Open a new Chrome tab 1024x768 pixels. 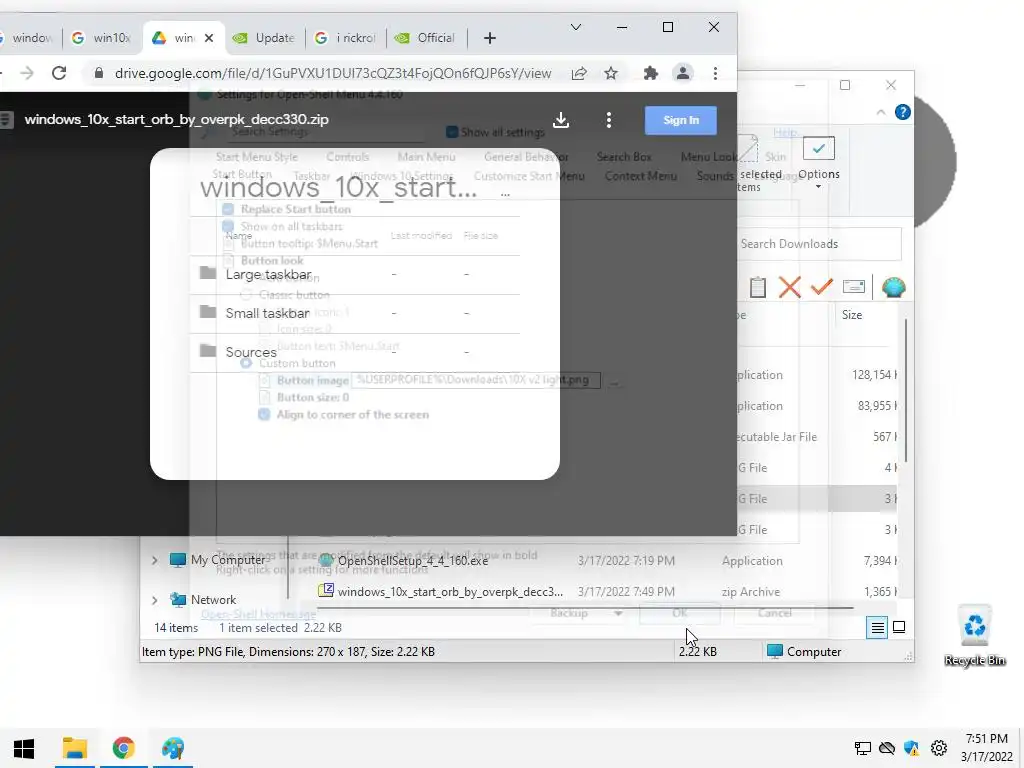coord(490,38)
